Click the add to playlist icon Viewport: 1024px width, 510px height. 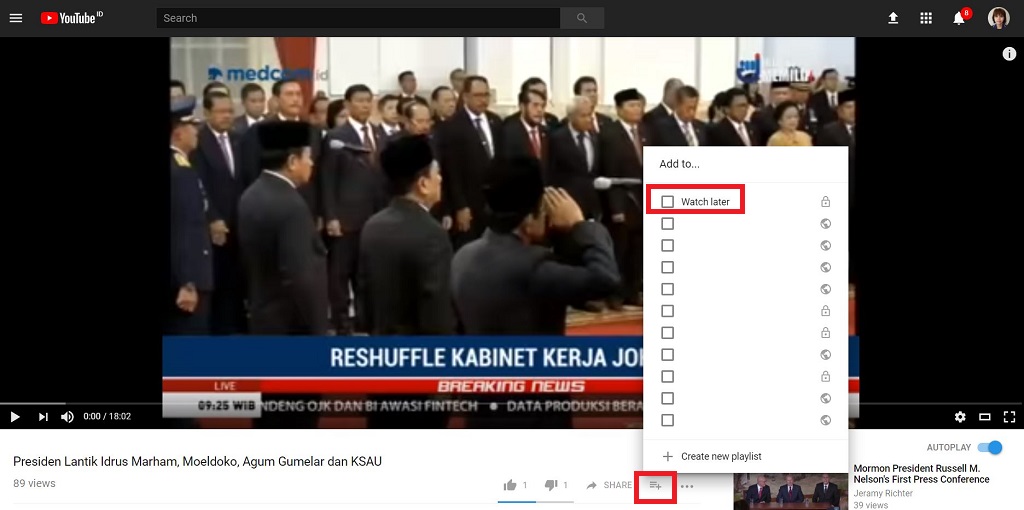(x=656, y=485)
